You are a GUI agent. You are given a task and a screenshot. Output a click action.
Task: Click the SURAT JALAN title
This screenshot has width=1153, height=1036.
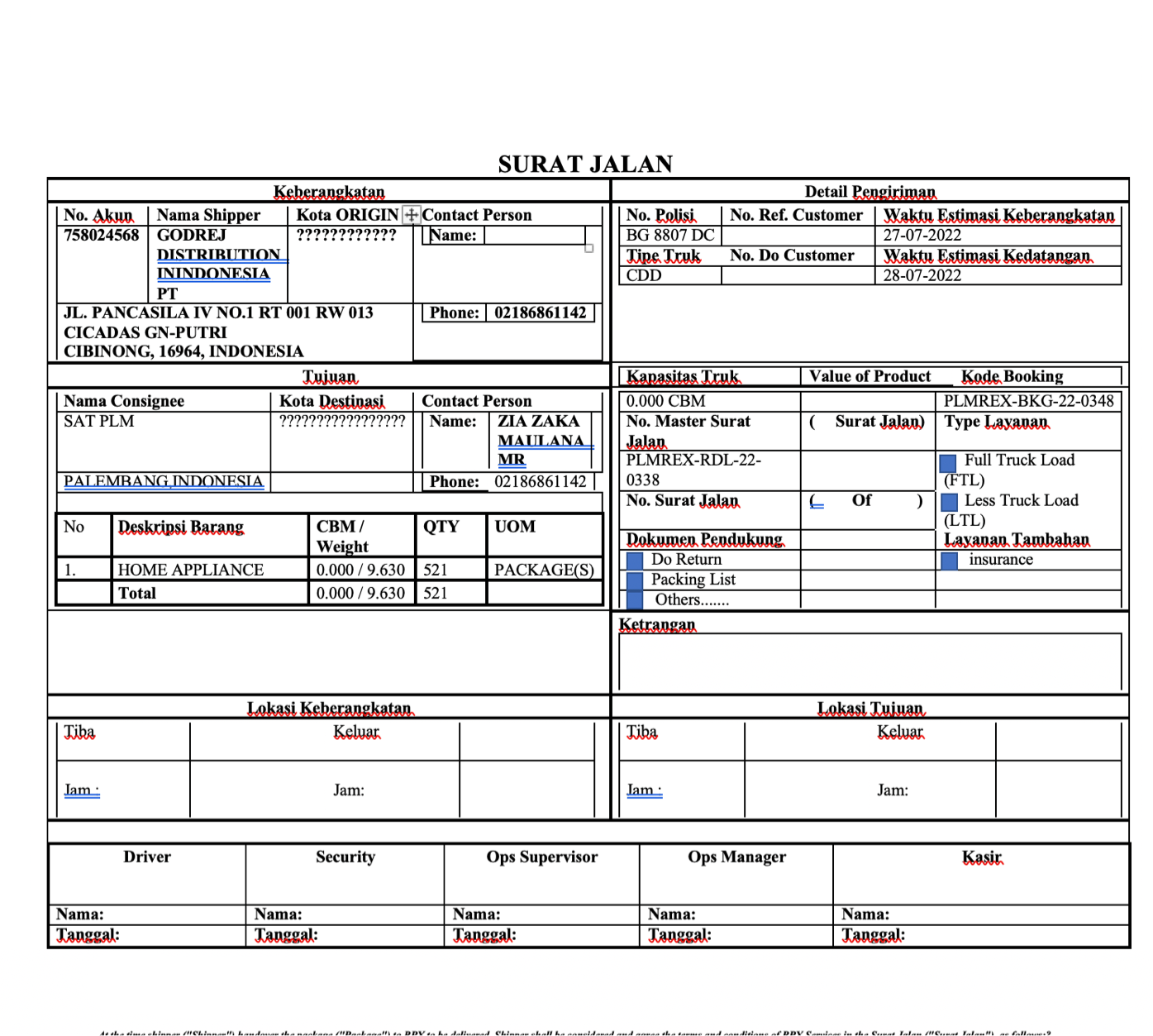click(585, 164)
